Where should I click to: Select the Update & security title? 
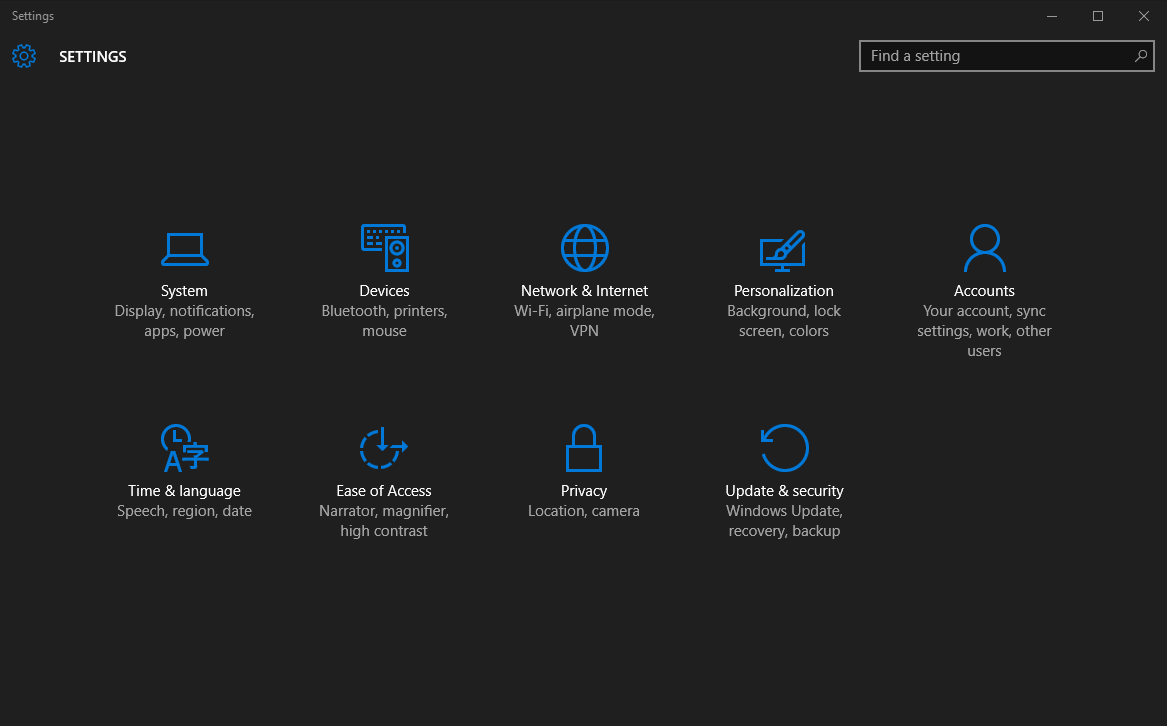pyautogui.click(x=784, y=491)
